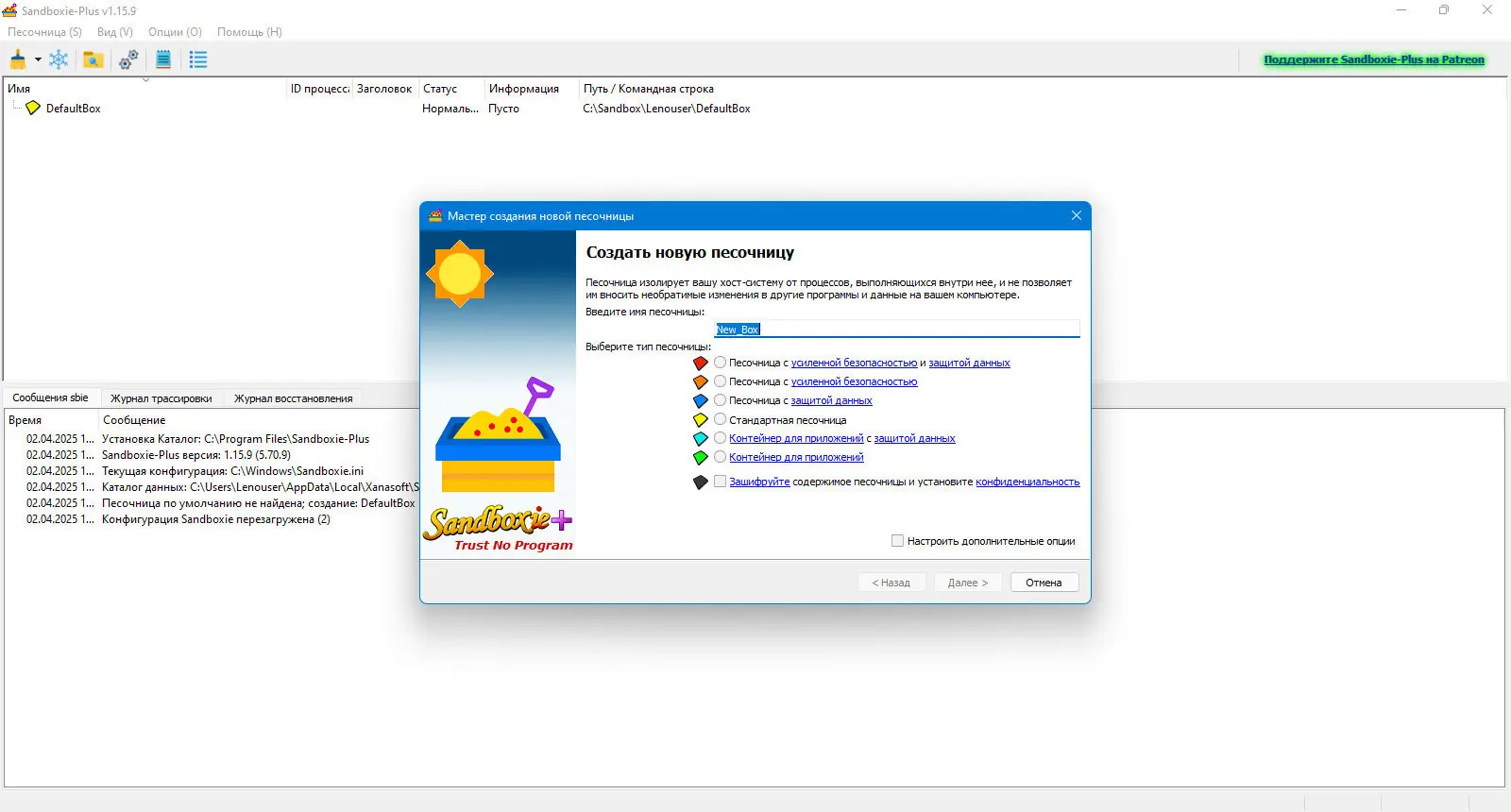The width and height of the screenshot is (1511, 812).
Task: Open the Зашифруйте link
Action: coord(759,482)
